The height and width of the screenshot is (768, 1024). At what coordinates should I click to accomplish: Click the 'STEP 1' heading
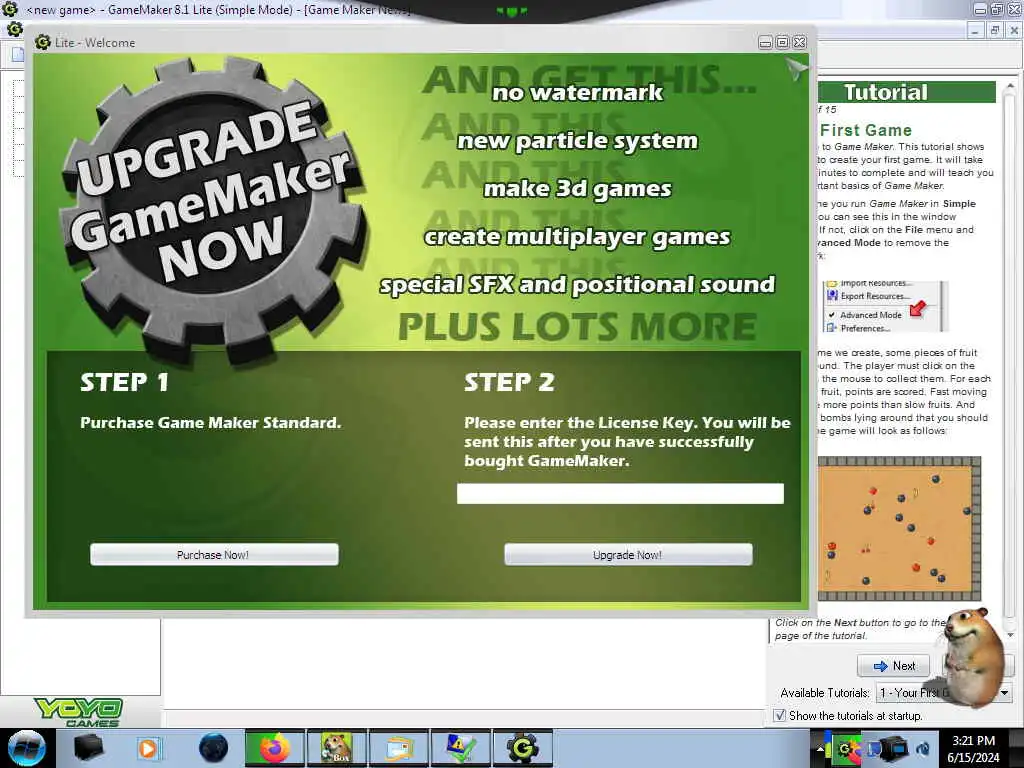pos(124,382)
